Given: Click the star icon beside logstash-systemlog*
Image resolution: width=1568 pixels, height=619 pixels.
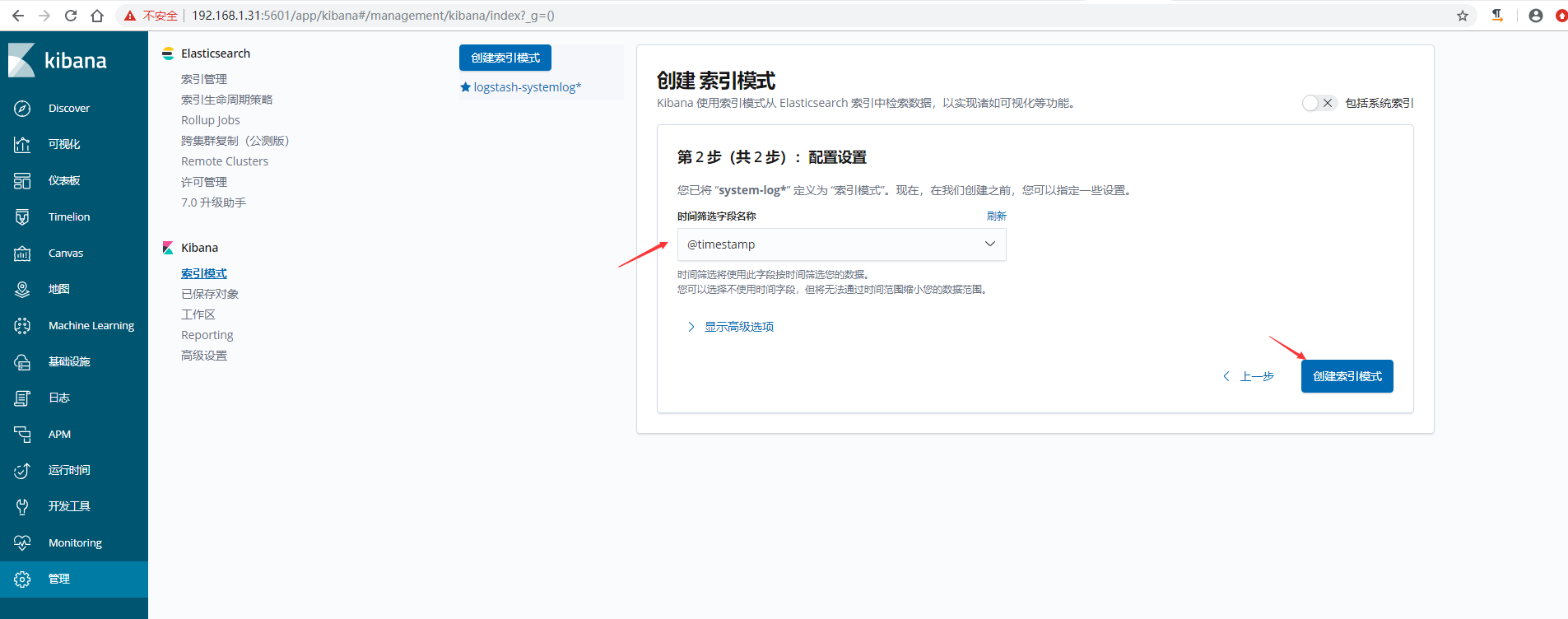Looking at the screenshot, I should pyautogui.click(x=465, y=87).
